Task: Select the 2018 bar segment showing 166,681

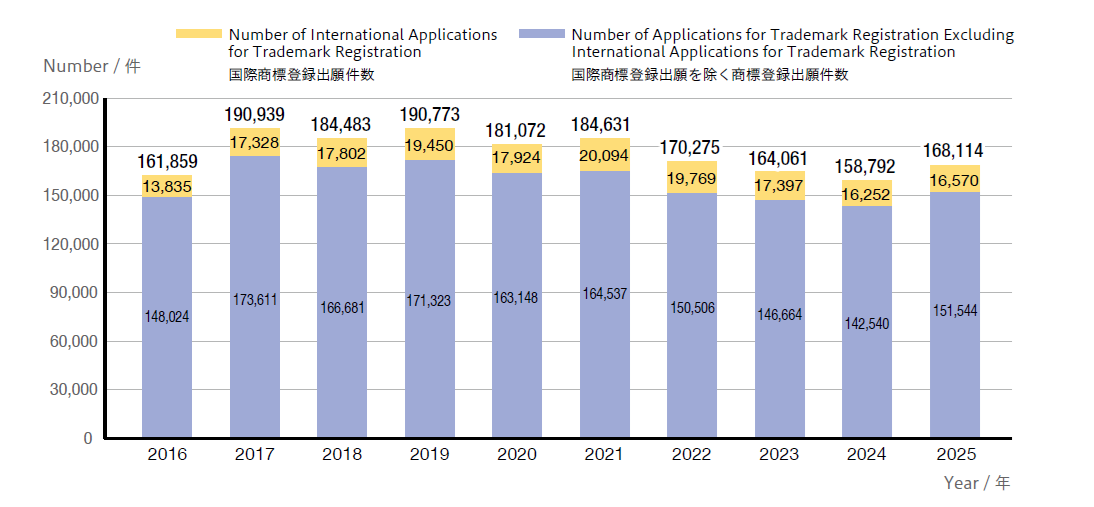Action: tap(342, 307)
